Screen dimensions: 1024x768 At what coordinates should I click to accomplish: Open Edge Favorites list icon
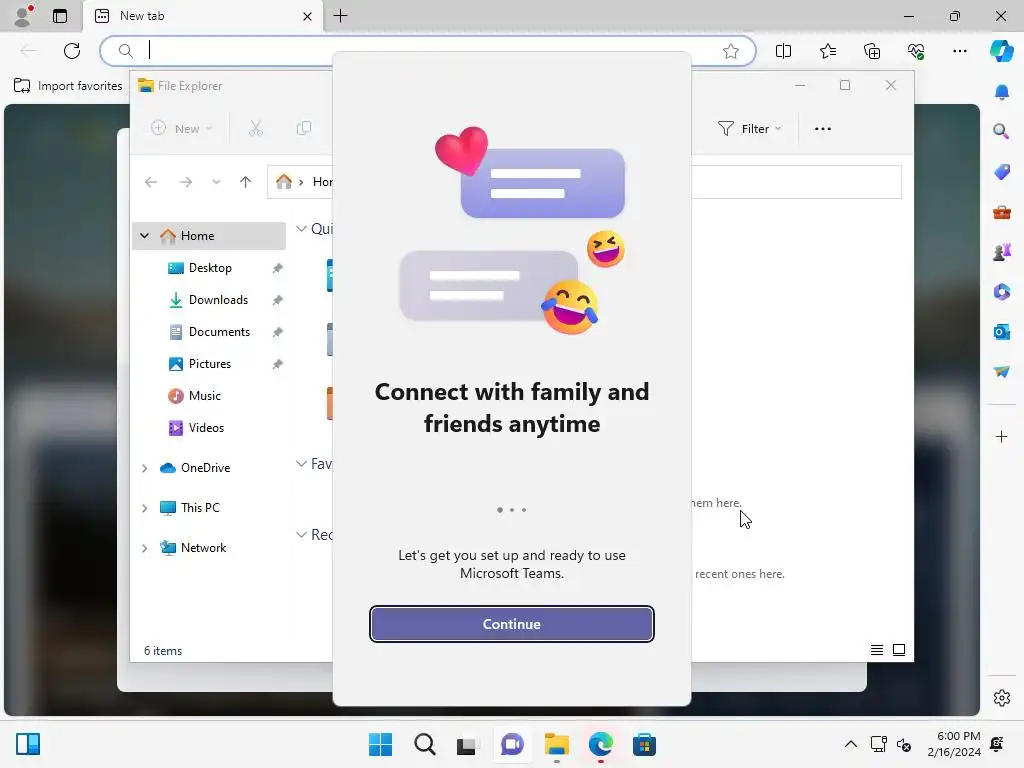click(827, 51)
